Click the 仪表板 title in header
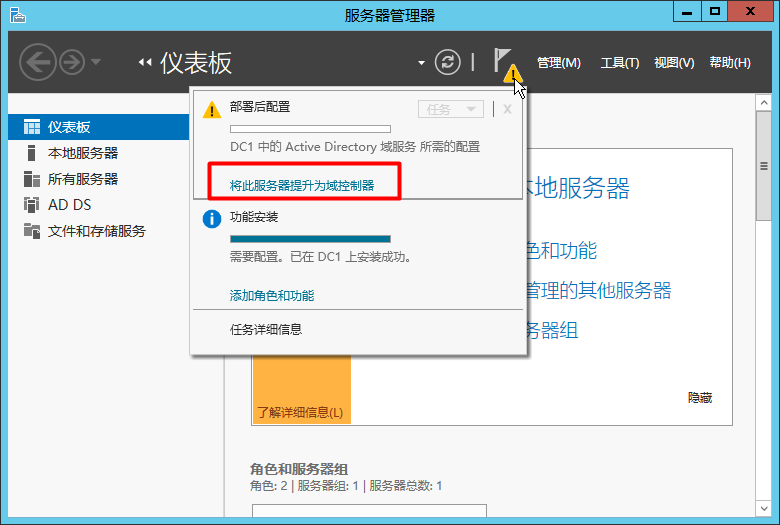The height and width of the screenshot is (525, 780). point(195,63)
